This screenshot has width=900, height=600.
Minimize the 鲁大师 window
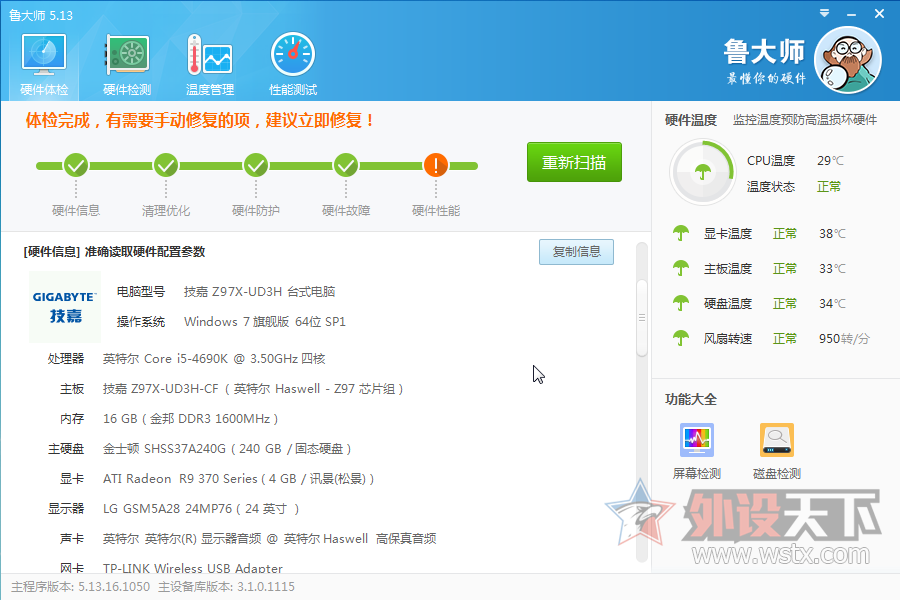pyautogui.click(x=852, y=14)
